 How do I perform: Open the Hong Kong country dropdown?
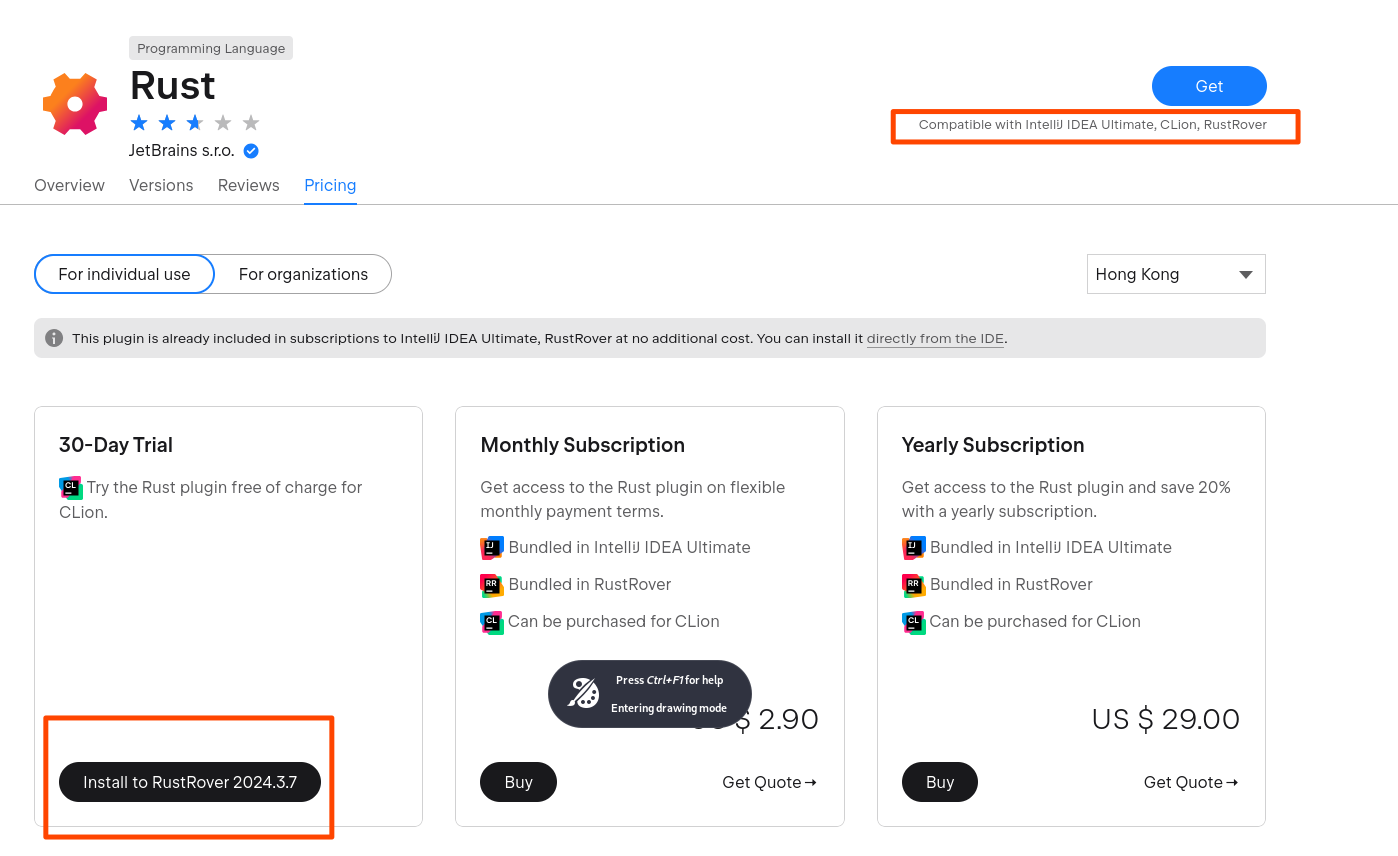(1176, 274)
